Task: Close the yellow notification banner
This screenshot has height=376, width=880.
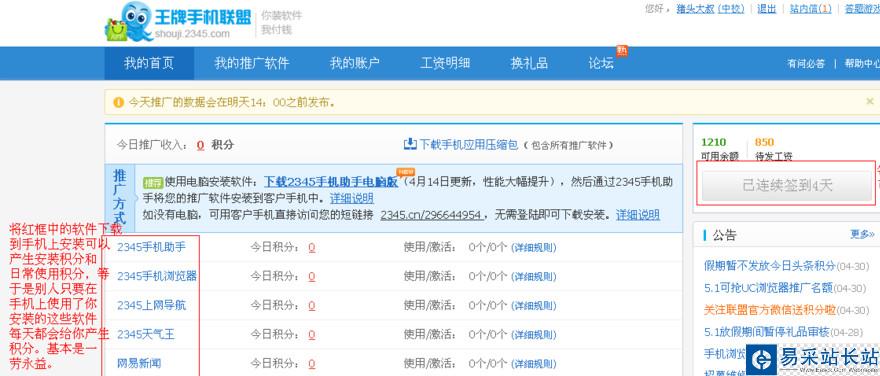Action: 869,102
